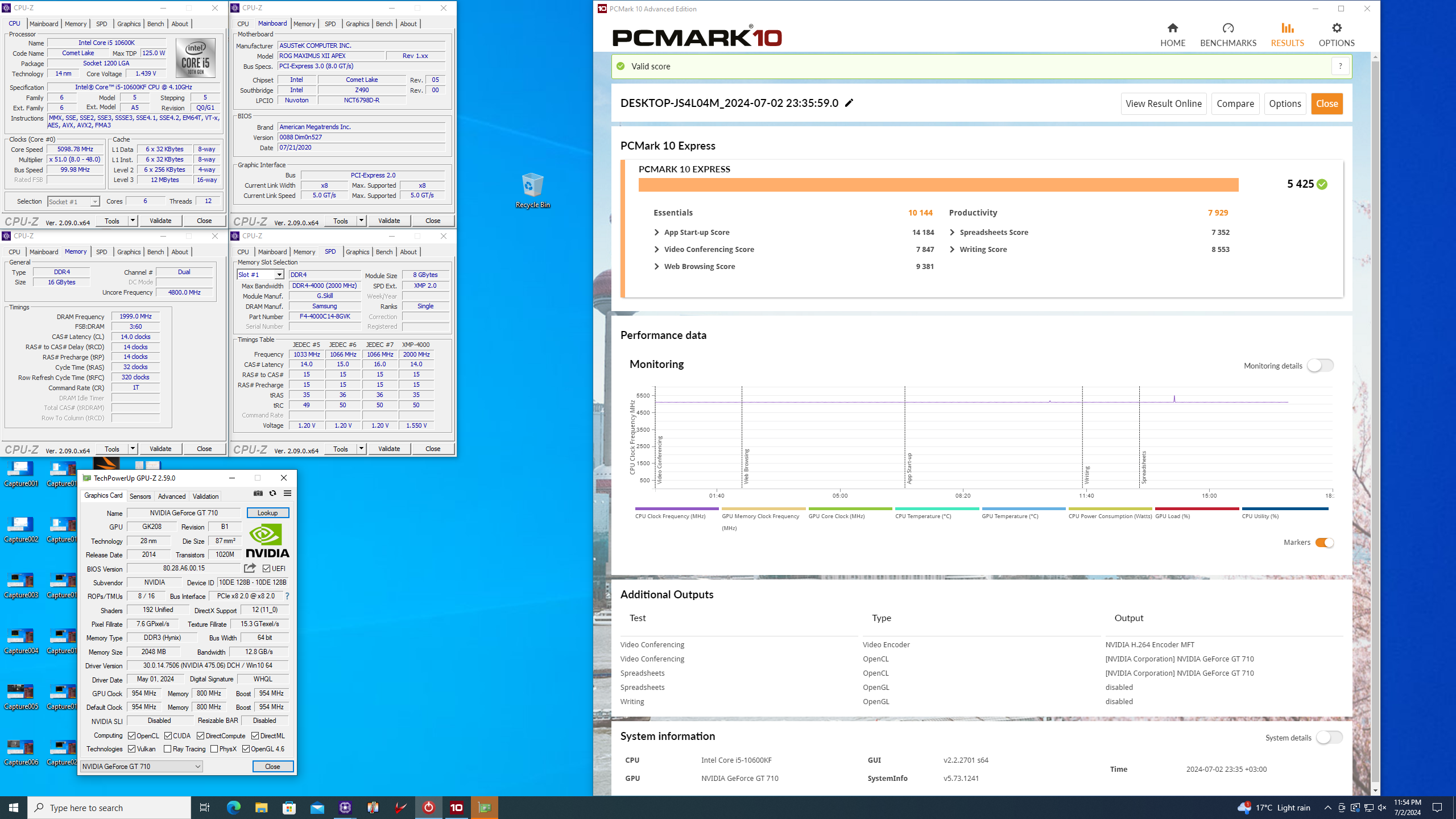Switch to GPU-Z Sensors tab
The image size is (1456, 819).
140,496
